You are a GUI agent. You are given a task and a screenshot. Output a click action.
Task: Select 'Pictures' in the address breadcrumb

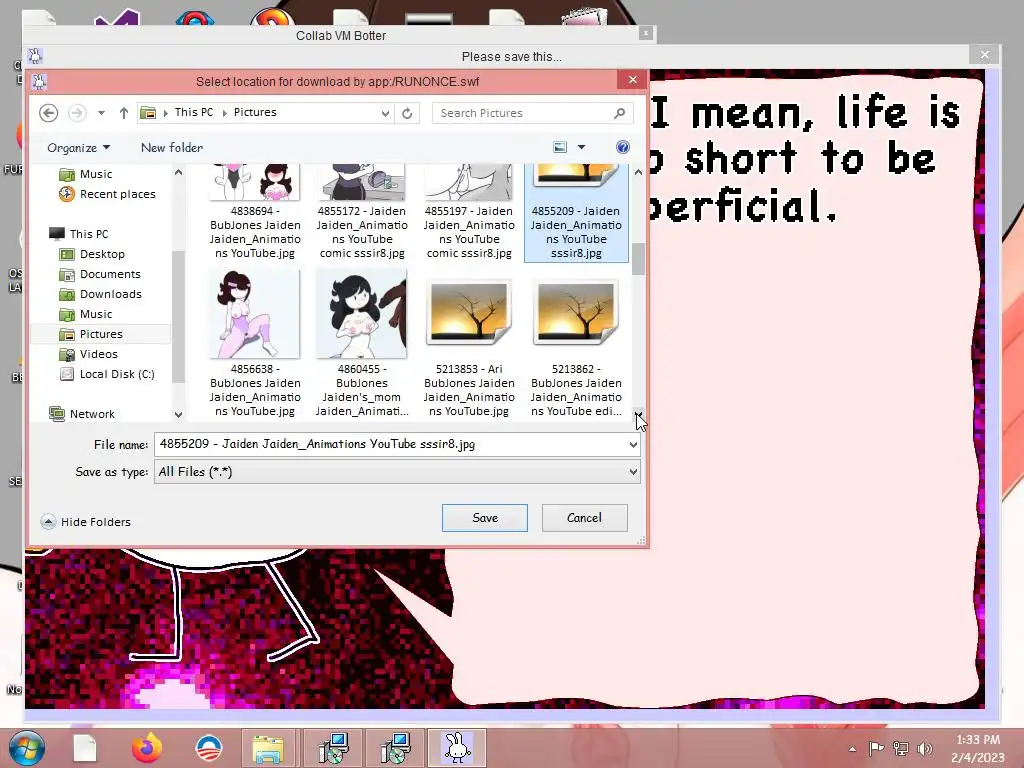(255, 112)
